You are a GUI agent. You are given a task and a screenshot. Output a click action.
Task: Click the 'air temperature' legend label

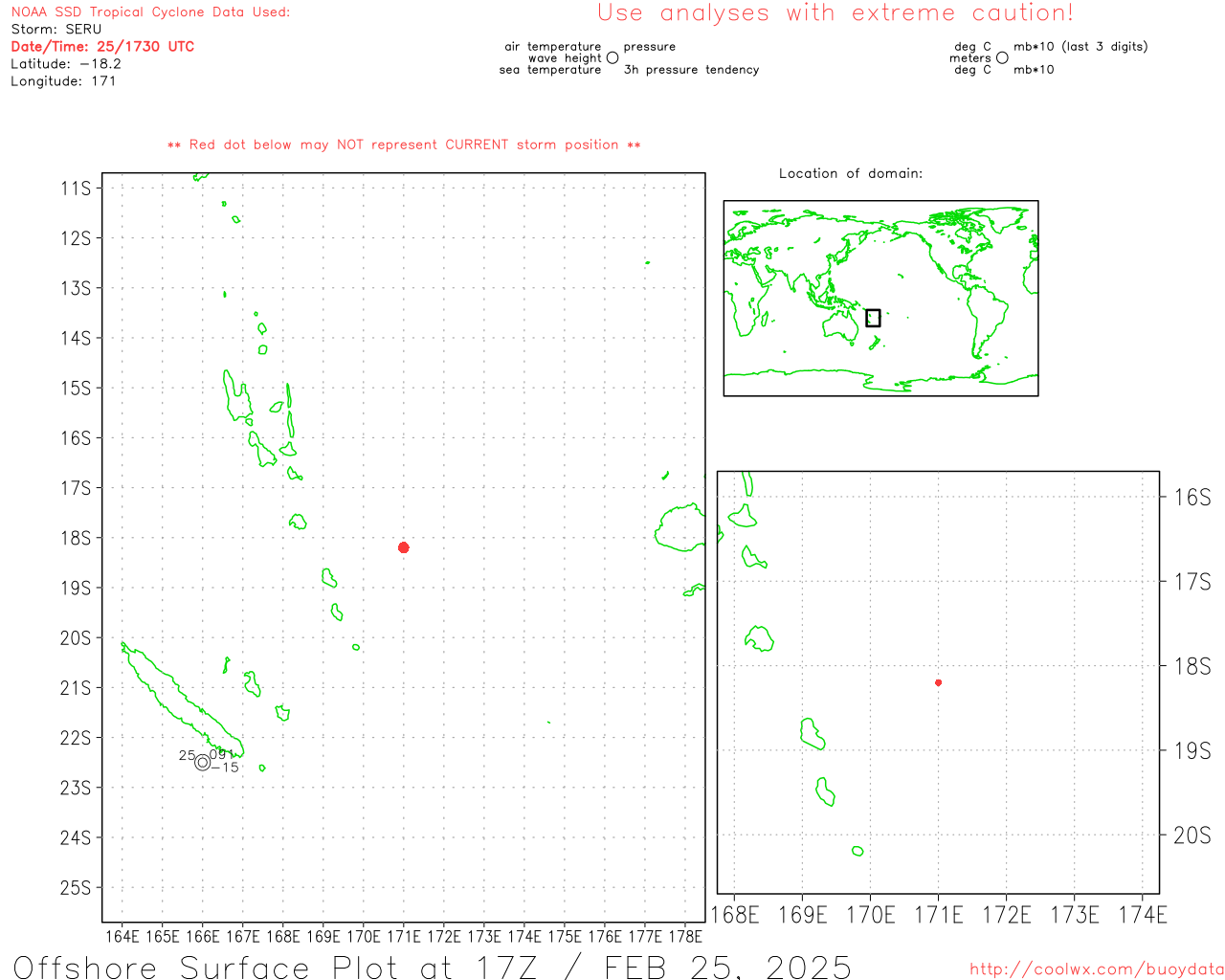click(x=553, y=47)
